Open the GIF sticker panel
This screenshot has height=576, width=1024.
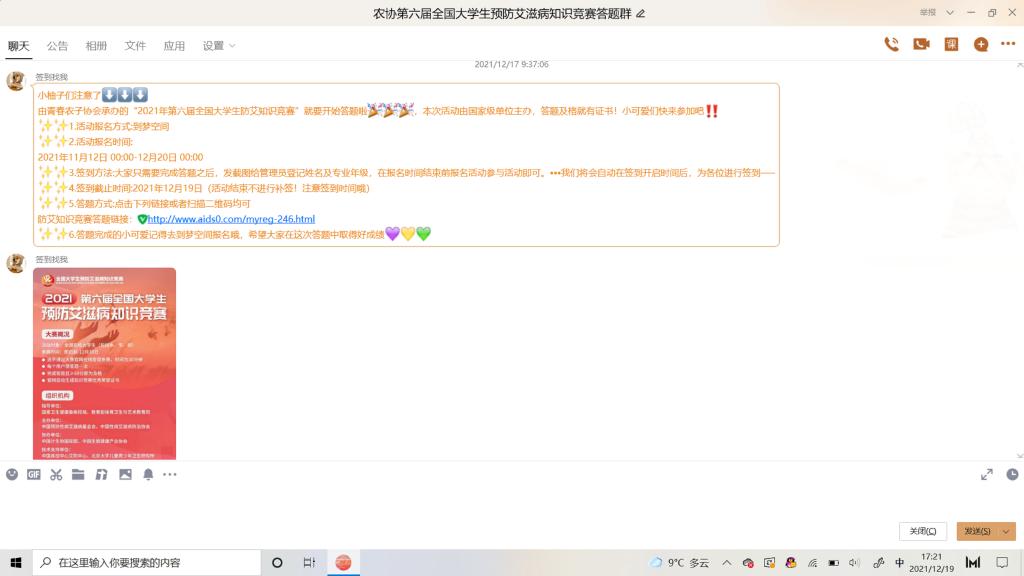pos(34,474)
